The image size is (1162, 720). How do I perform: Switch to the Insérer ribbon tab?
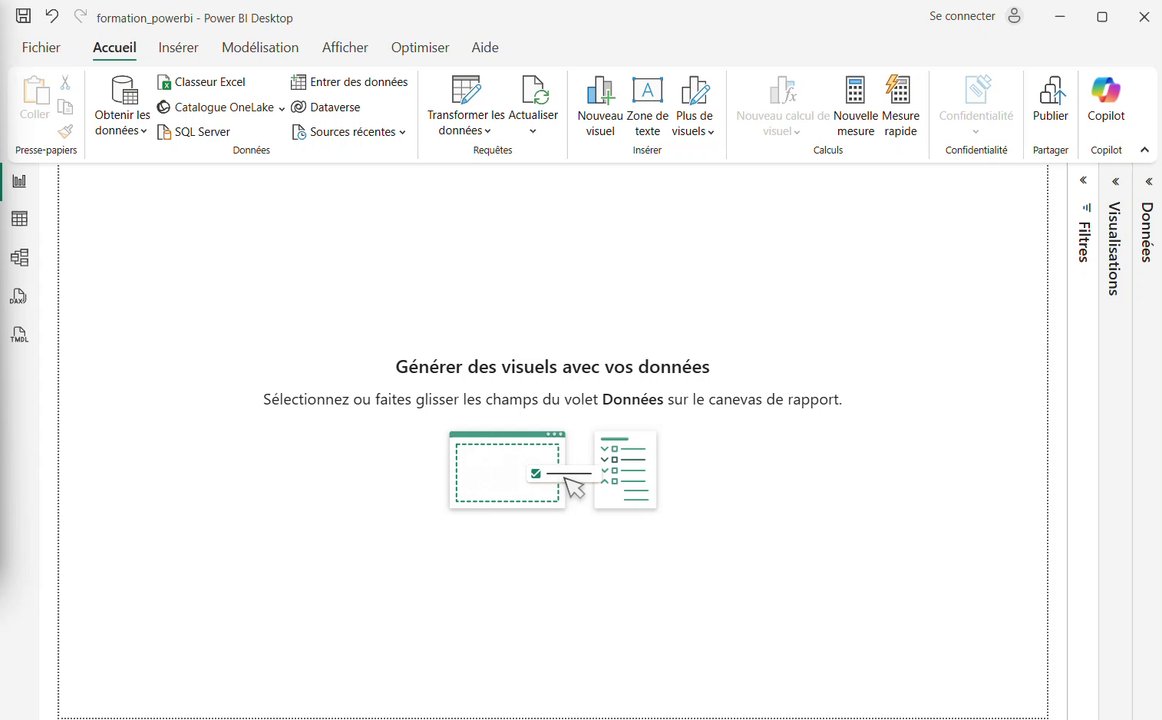(x=178, y=47)
